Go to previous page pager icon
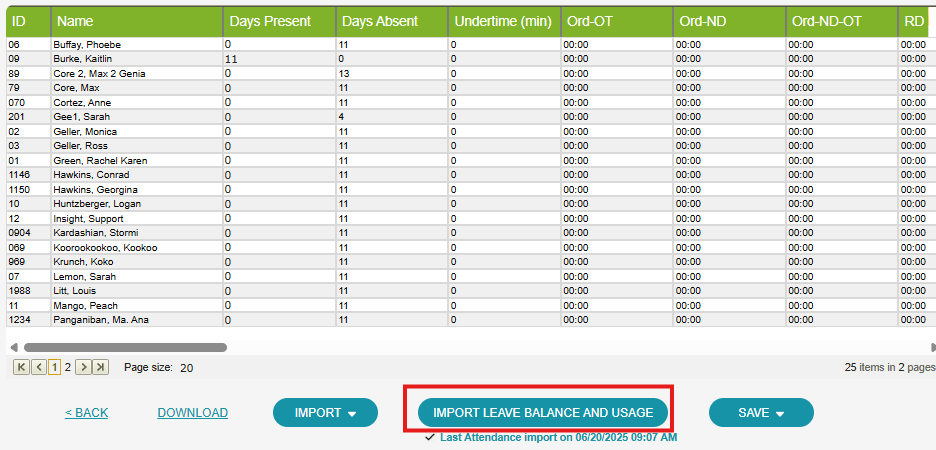The image size is (936, 450). (x=38, y=367)
